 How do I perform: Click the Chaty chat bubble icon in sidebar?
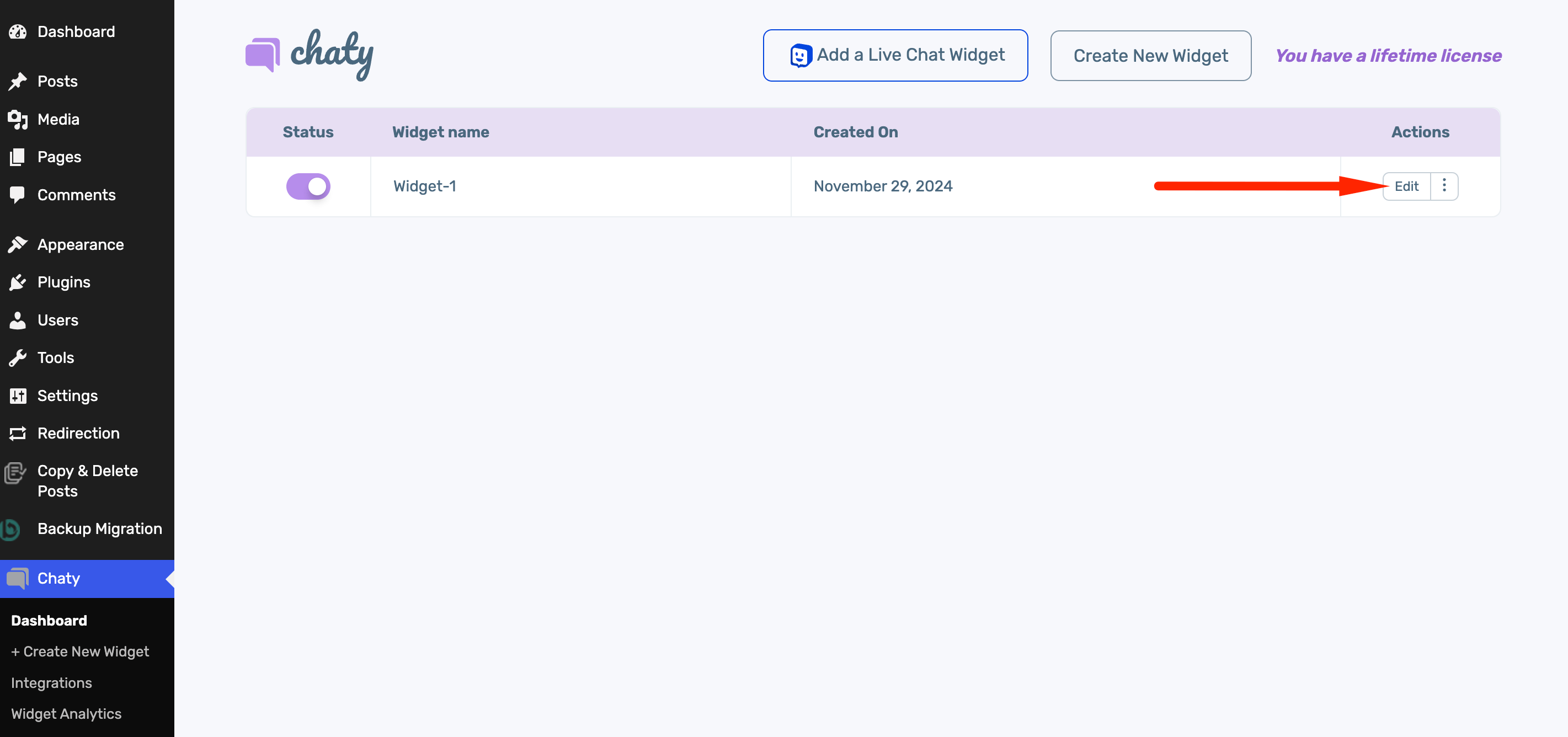pos(18,578)
